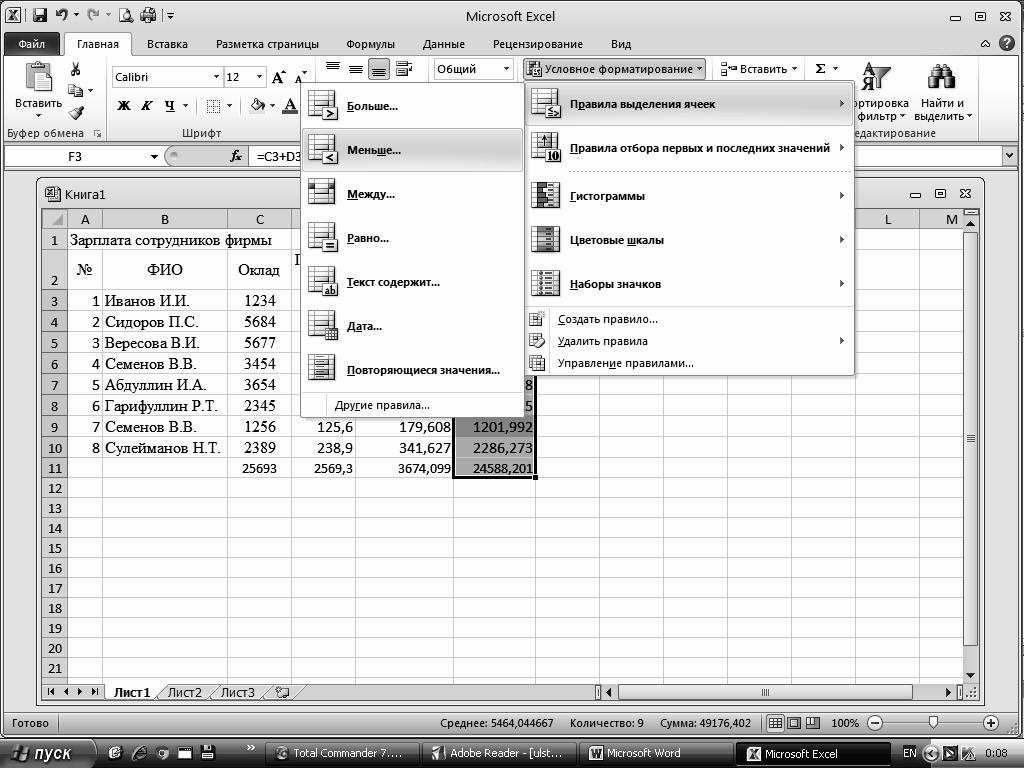Open the пуск Start button
This screenshot has height=768, width=1024.
[x=47, y=753]
